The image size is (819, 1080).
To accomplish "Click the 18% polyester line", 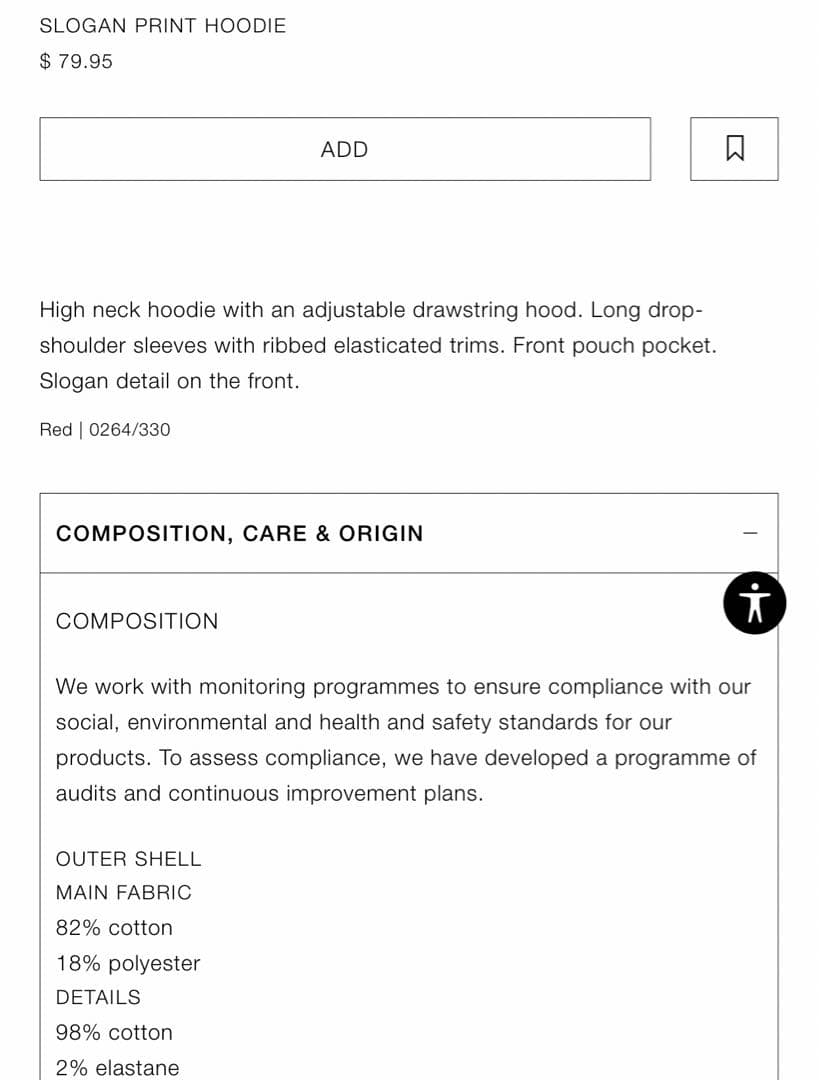I will point(128,964).
